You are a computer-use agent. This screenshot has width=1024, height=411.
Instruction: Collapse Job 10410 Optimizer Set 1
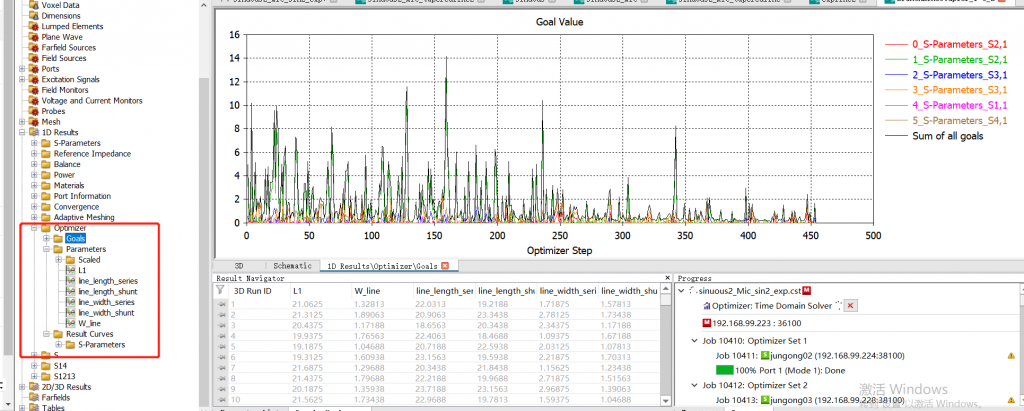pos(694,340)
